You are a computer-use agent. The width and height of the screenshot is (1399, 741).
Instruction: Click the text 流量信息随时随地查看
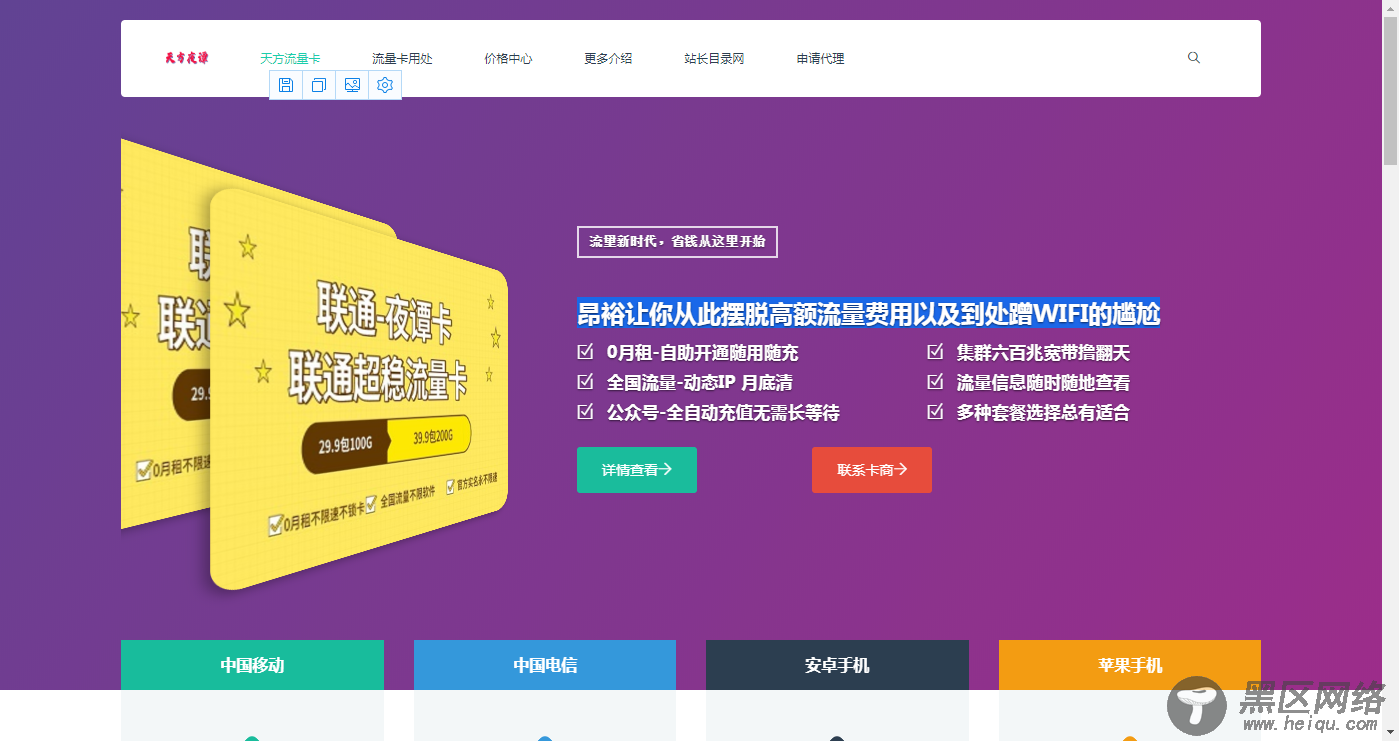coord(1043,383)
